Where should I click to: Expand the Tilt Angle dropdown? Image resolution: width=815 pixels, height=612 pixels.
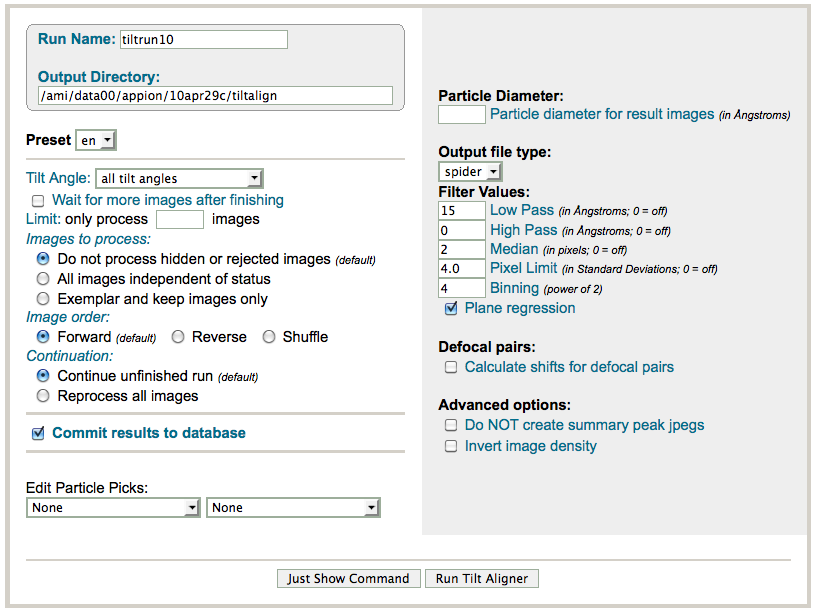[179, 178]
